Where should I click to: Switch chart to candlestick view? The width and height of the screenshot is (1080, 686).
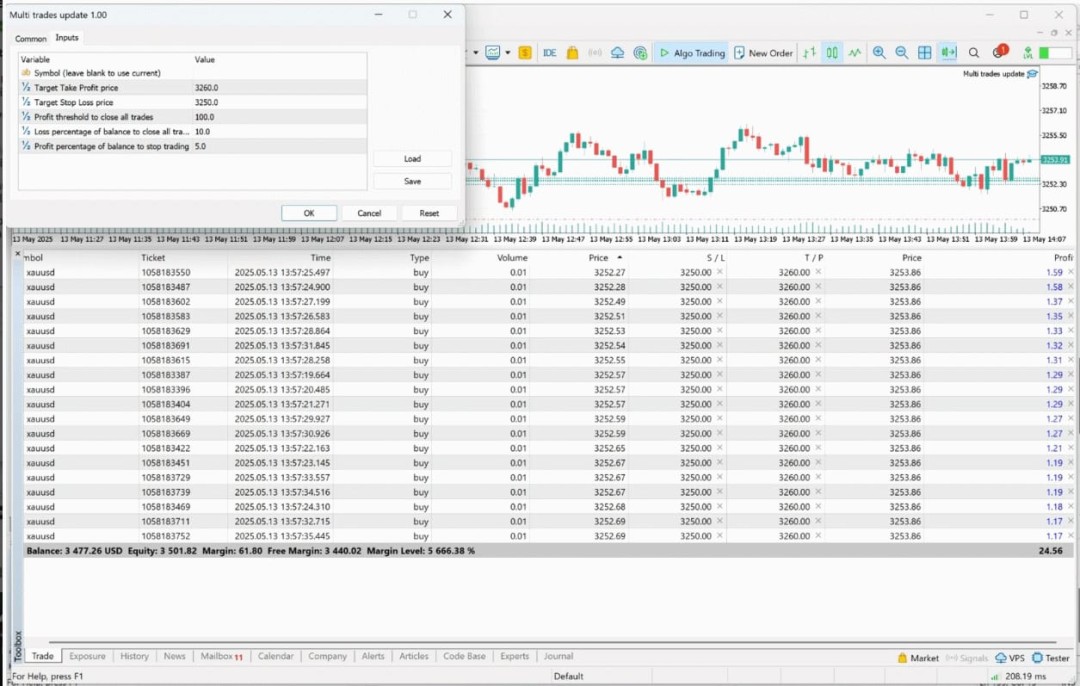click(x=832, y=53)
